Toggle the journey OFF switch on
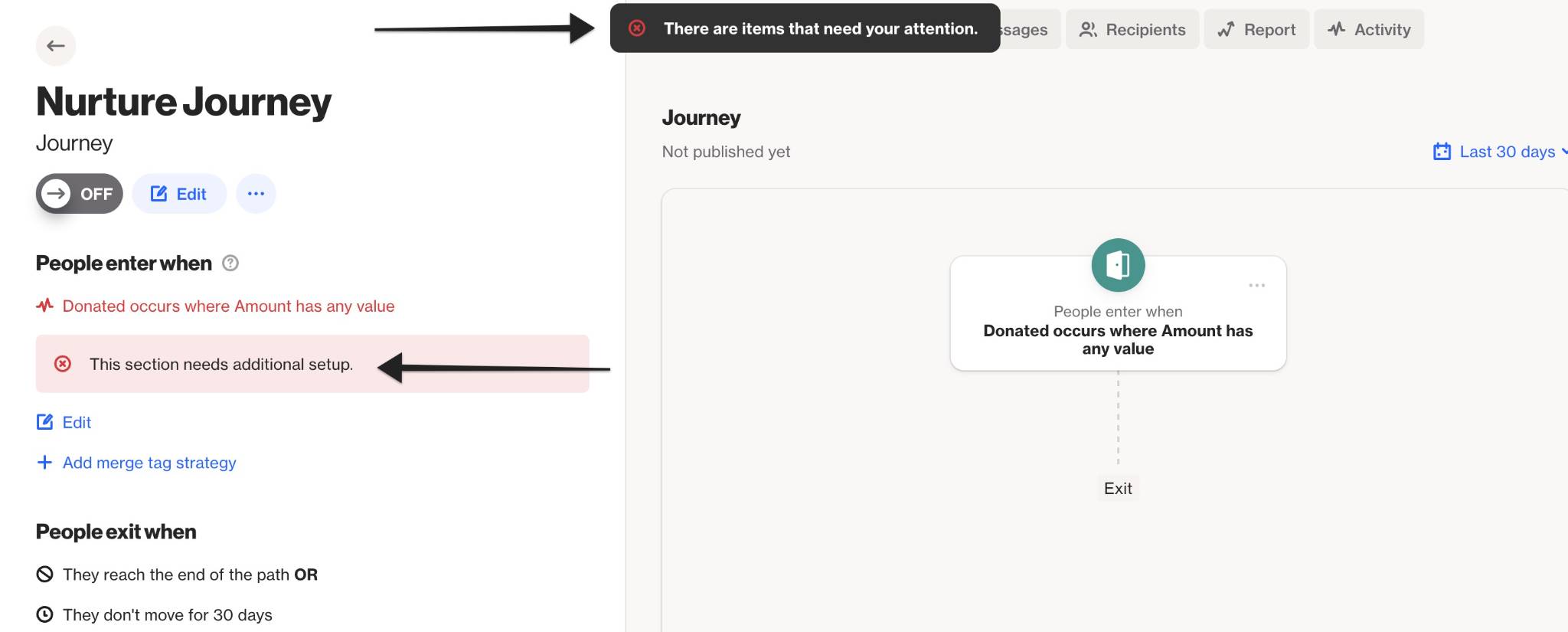This screenshot has width=1568, height=632. coord(80,194)
